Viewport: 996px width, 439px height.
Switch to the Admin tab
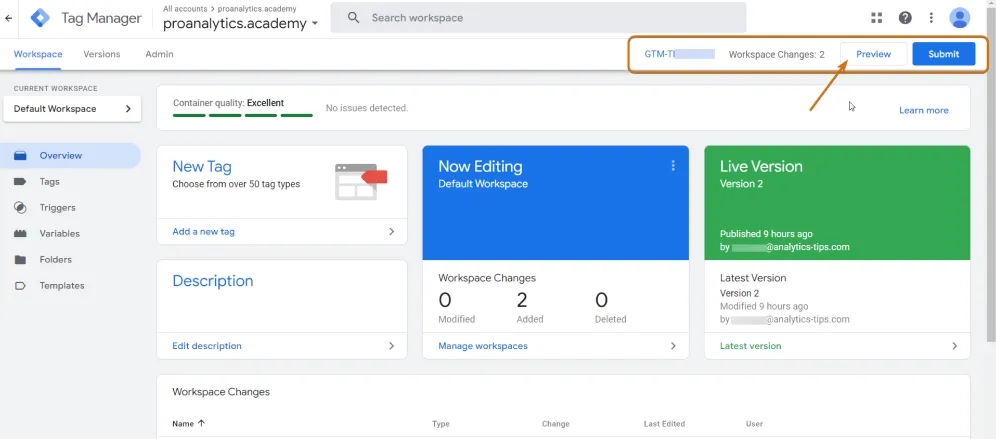[x=159, y=54]
